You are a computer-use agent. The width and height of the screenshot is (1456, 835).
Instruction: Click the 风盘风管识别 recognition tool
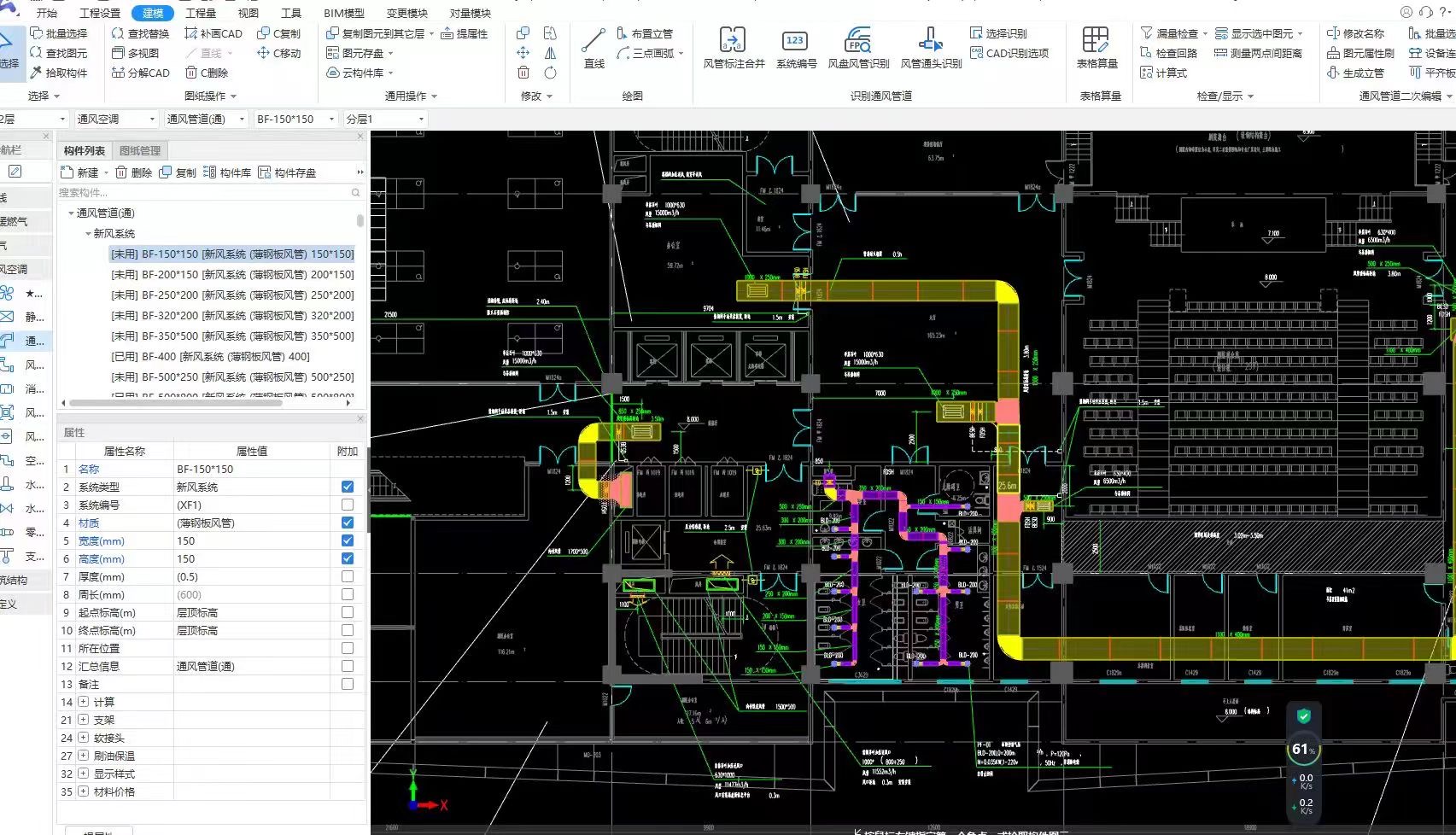(x=858, y=49)
